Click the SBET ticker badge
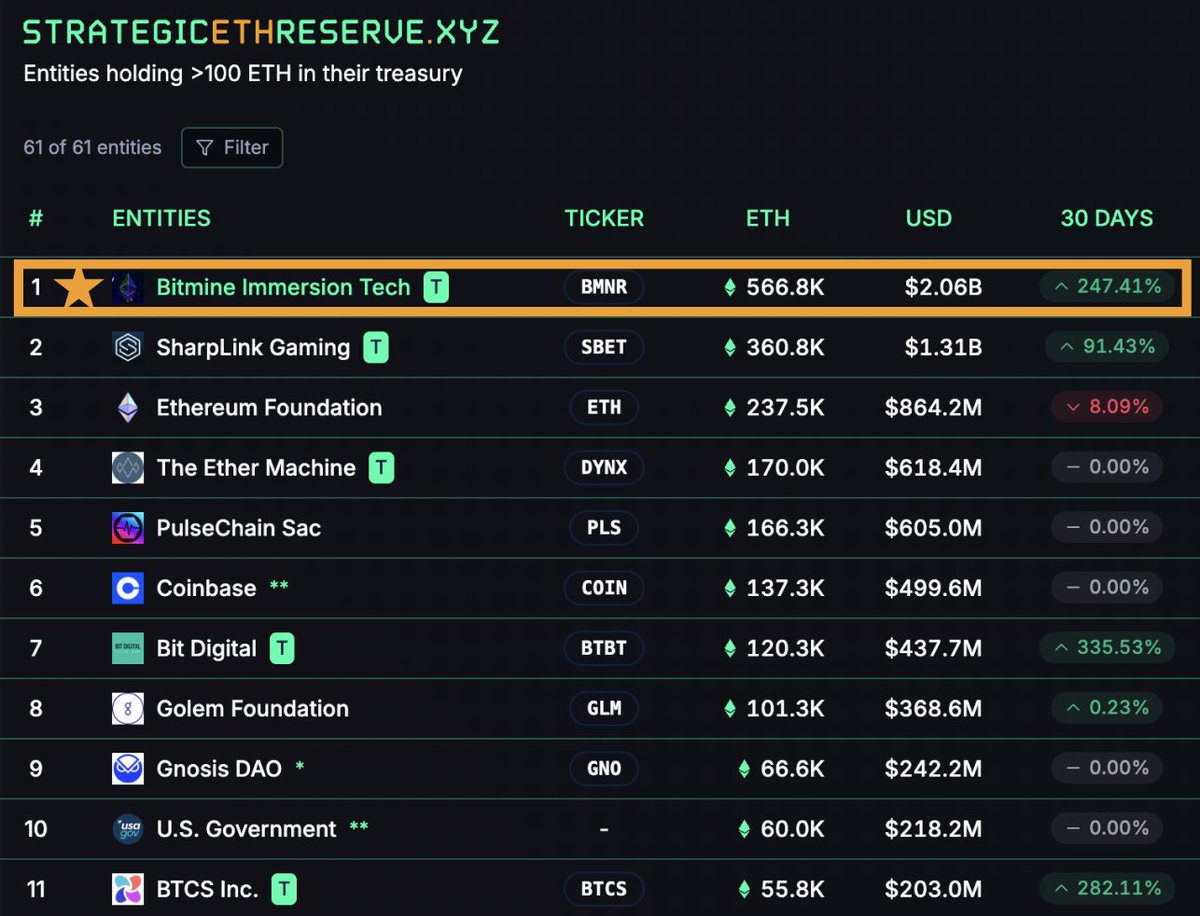This screenshot has width=1200, height=916. (x=604, y=348)
